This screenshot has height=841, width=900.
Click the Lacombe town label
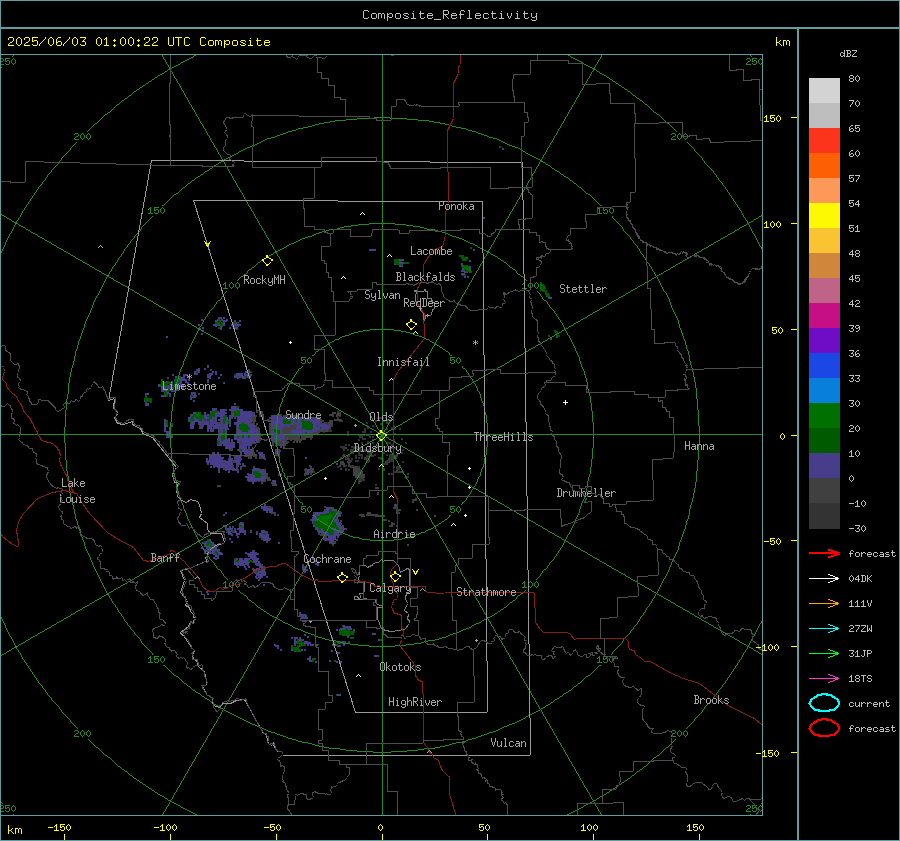431,251
